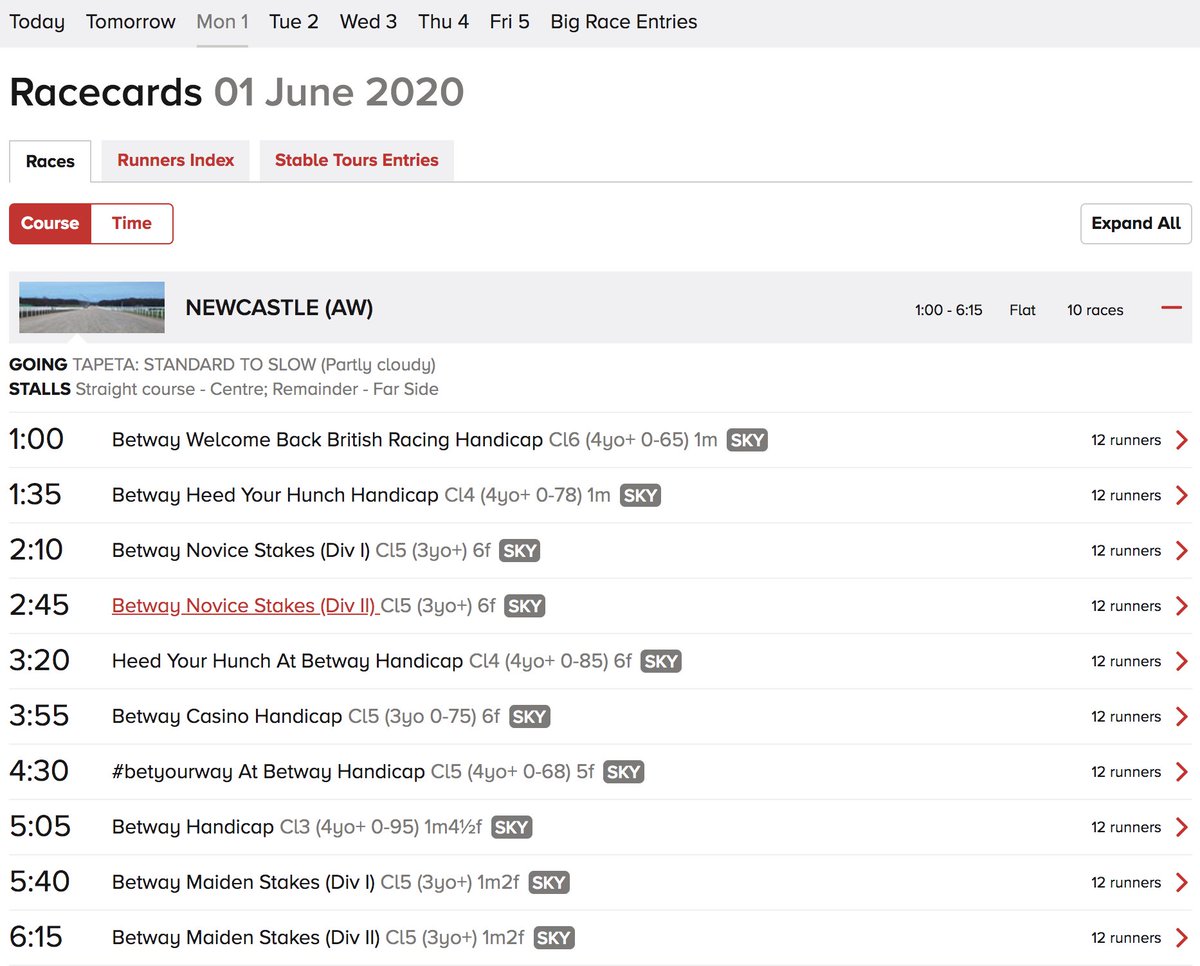
Task: Open Betway Welcome Back British Racing Handicap
Action: click(x=327, y=440)
